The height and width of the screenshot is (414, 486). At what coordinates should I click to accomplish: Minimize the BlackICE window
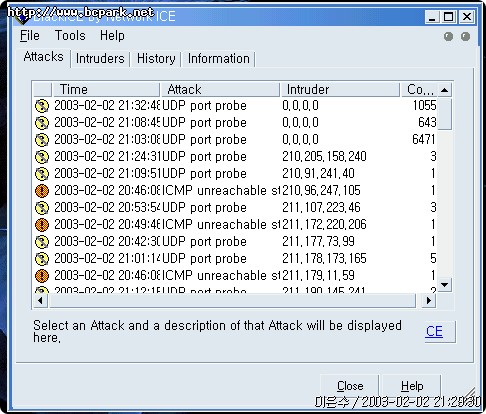coord(432,17)
